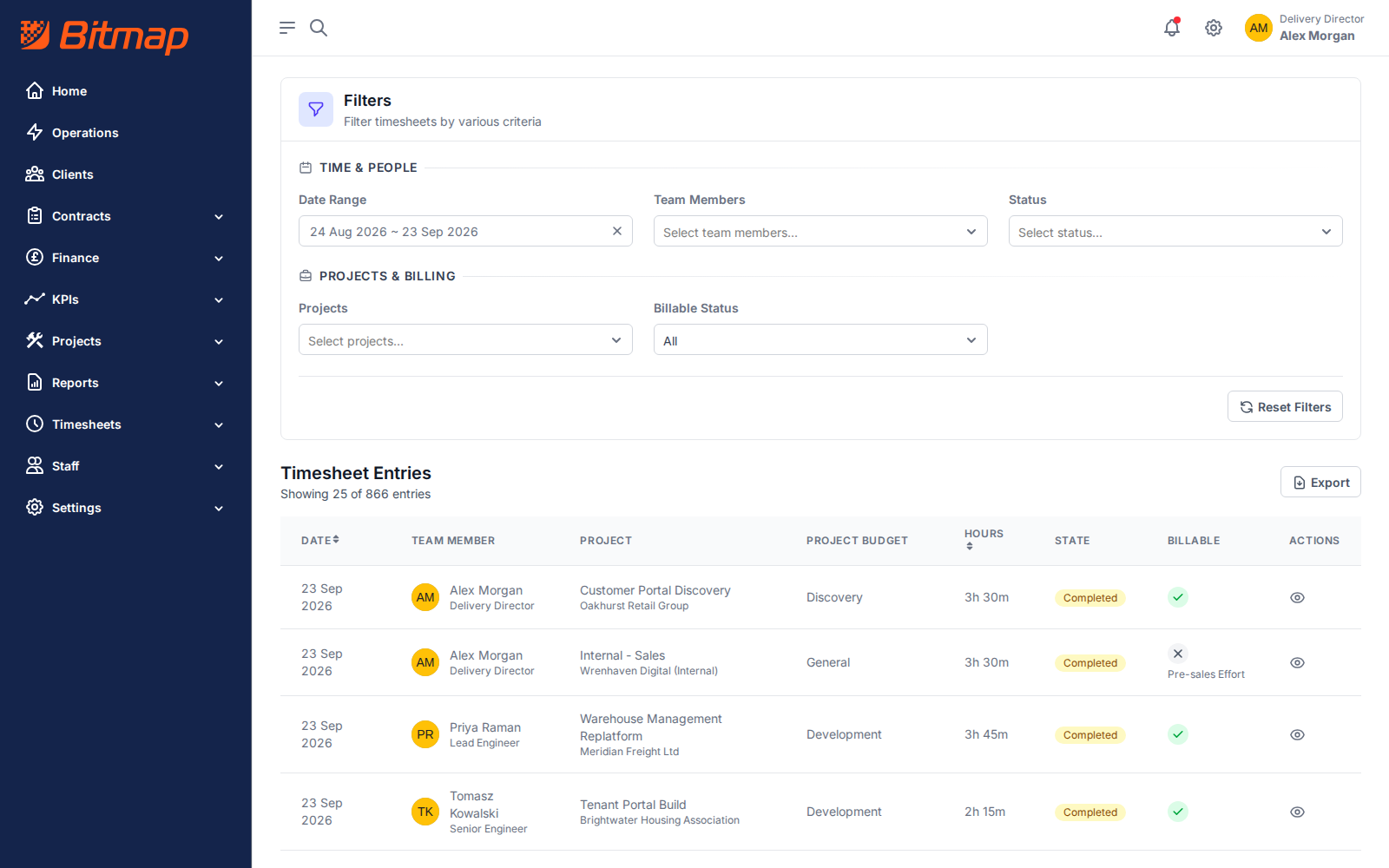This screenshot has width=1389, height=868.
Task: Click Pre-sales Effort label
Action: pos(1206,674)
